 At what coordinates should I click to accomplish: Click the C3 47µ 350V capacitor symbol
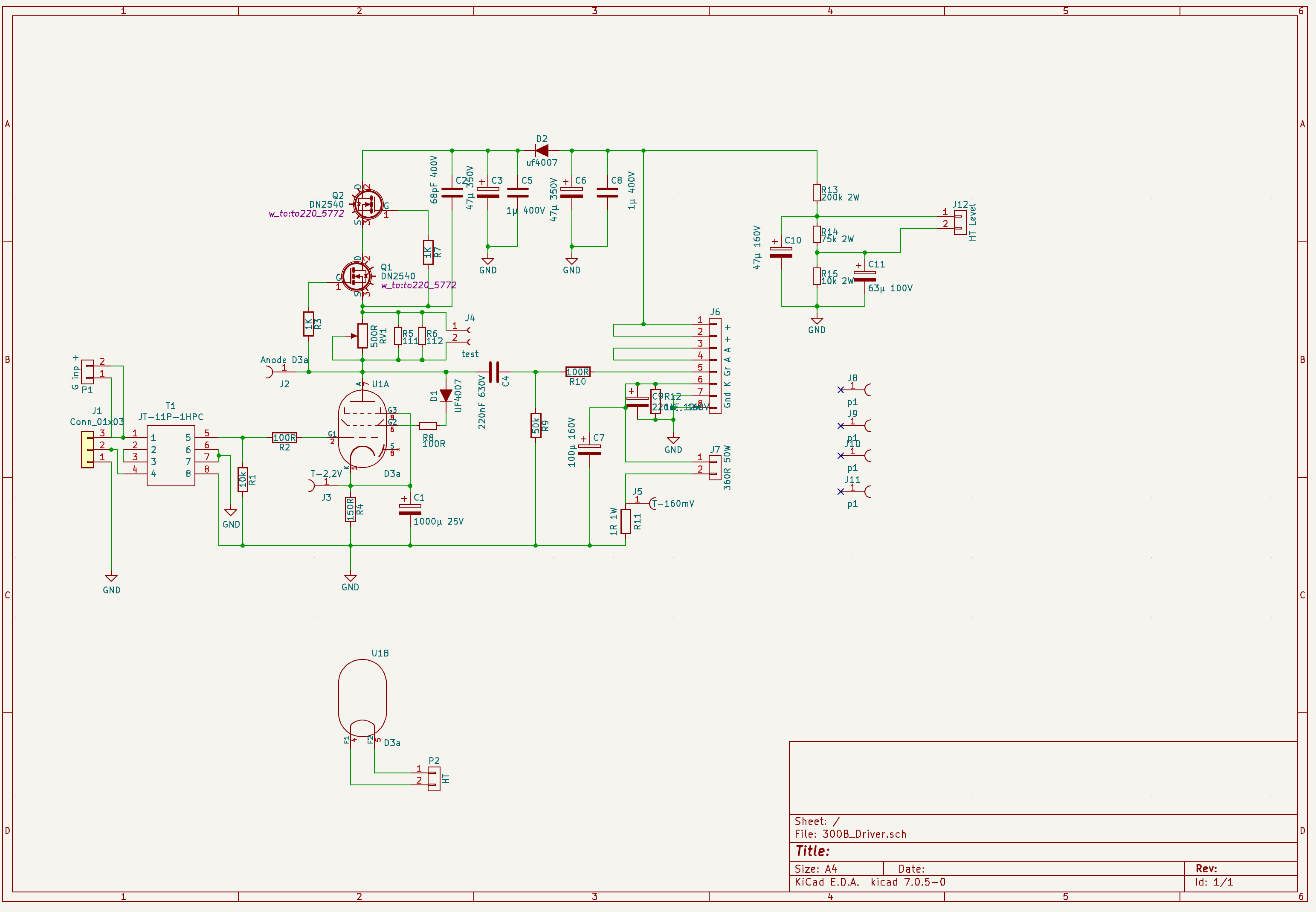point(488,192)
